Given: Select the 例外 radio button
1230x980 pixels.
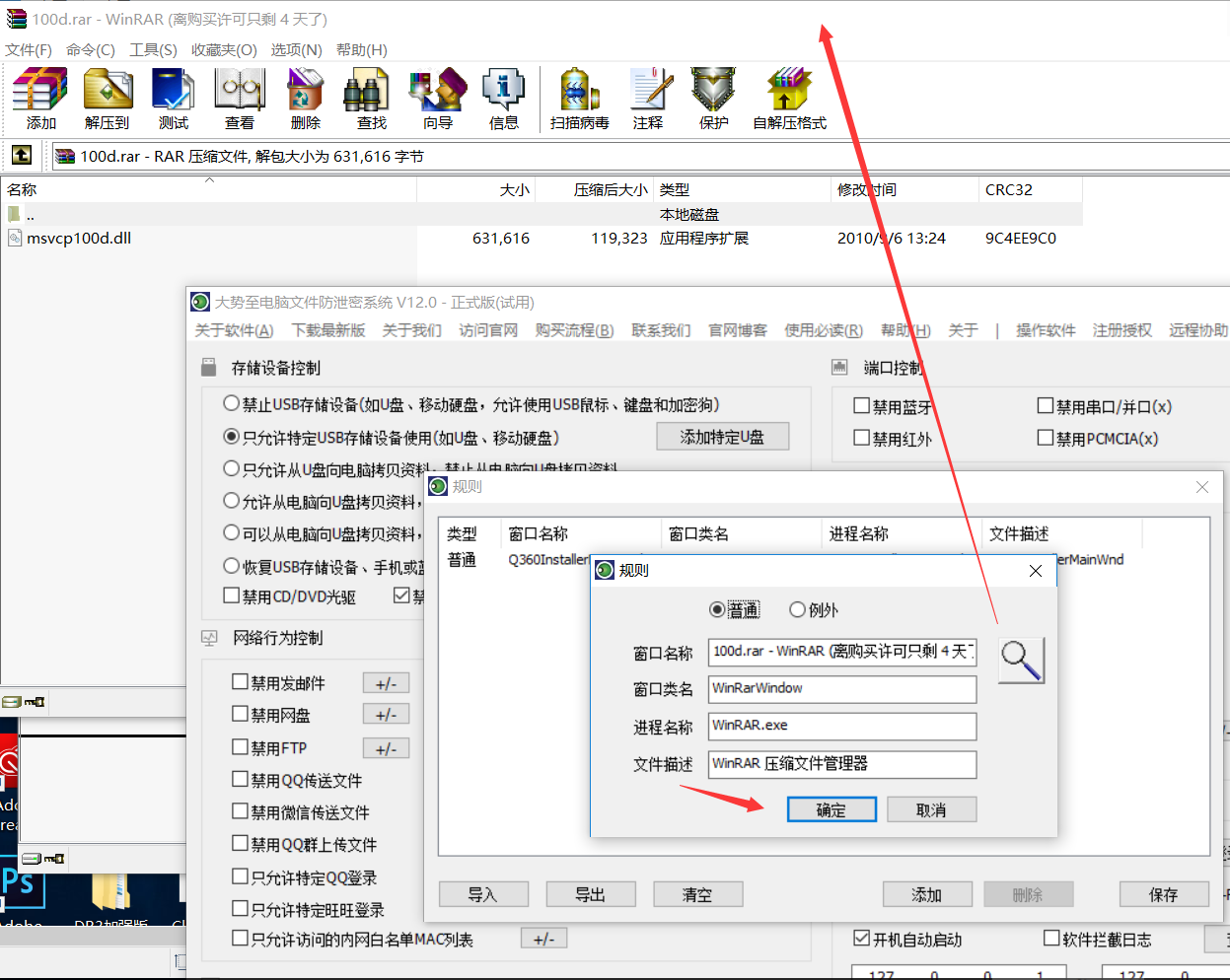Looking at the screenshot, I should click(x=798, y=610).
